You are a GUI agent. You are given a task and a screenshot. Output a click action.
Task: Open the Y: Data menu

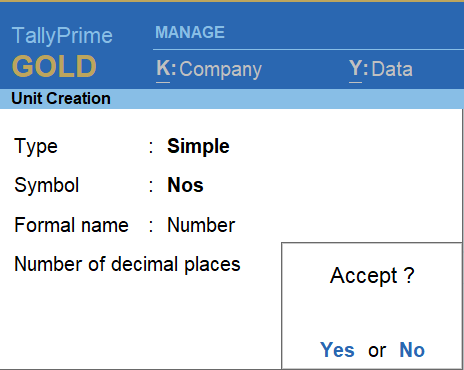pyautogui.click(x=381, y=69)
